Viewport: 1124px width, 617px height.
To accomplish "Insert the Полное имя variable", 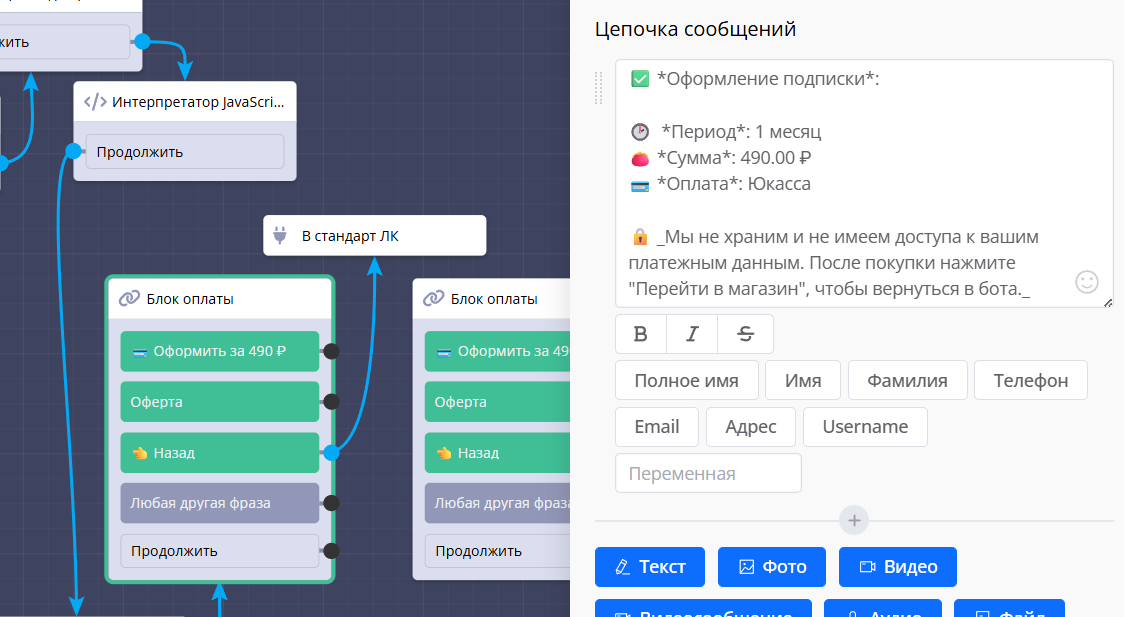I will click(686, 380).
